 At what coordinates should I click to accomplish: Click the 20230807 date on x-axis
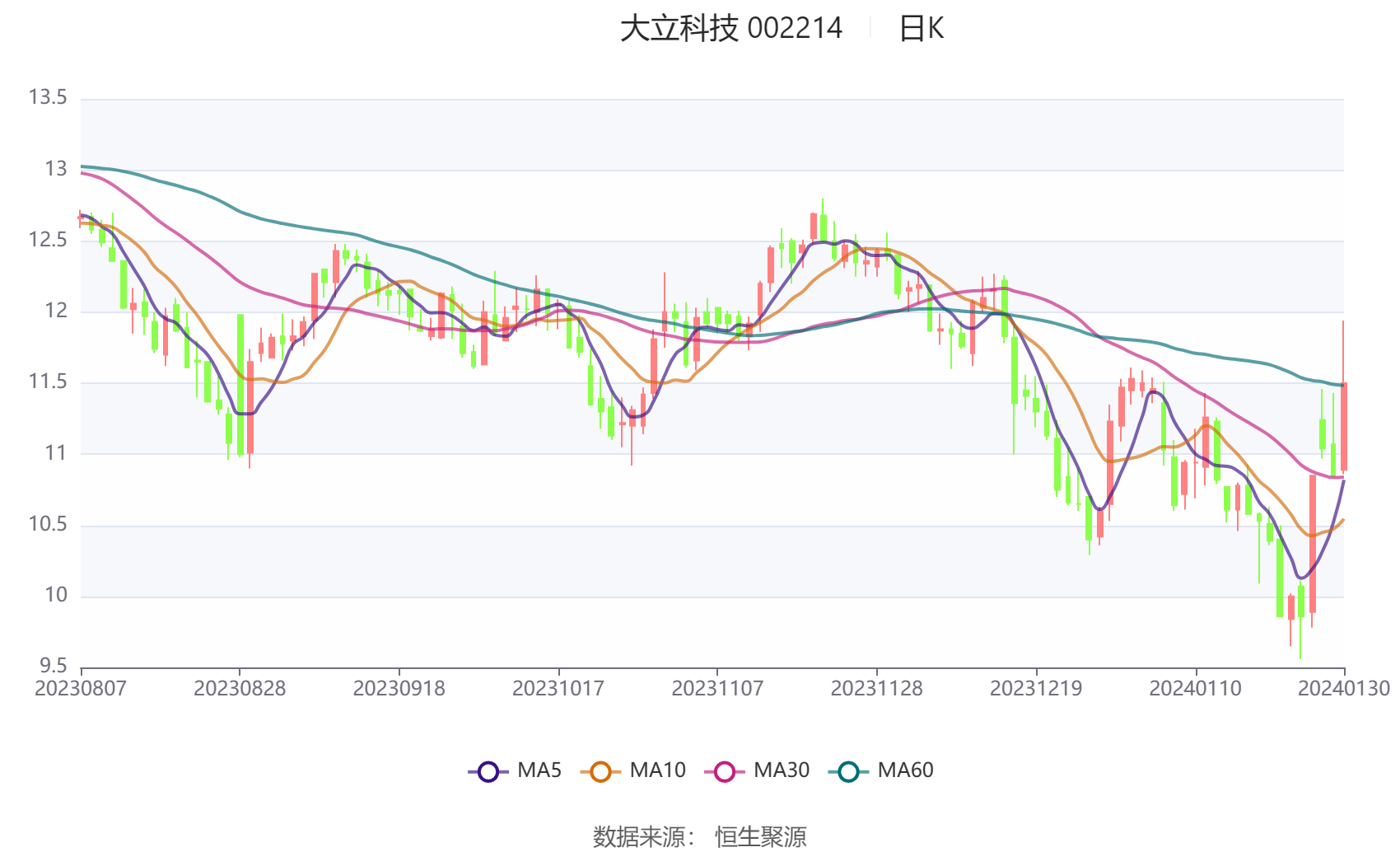pyautogui.click(x=81, y=689)
